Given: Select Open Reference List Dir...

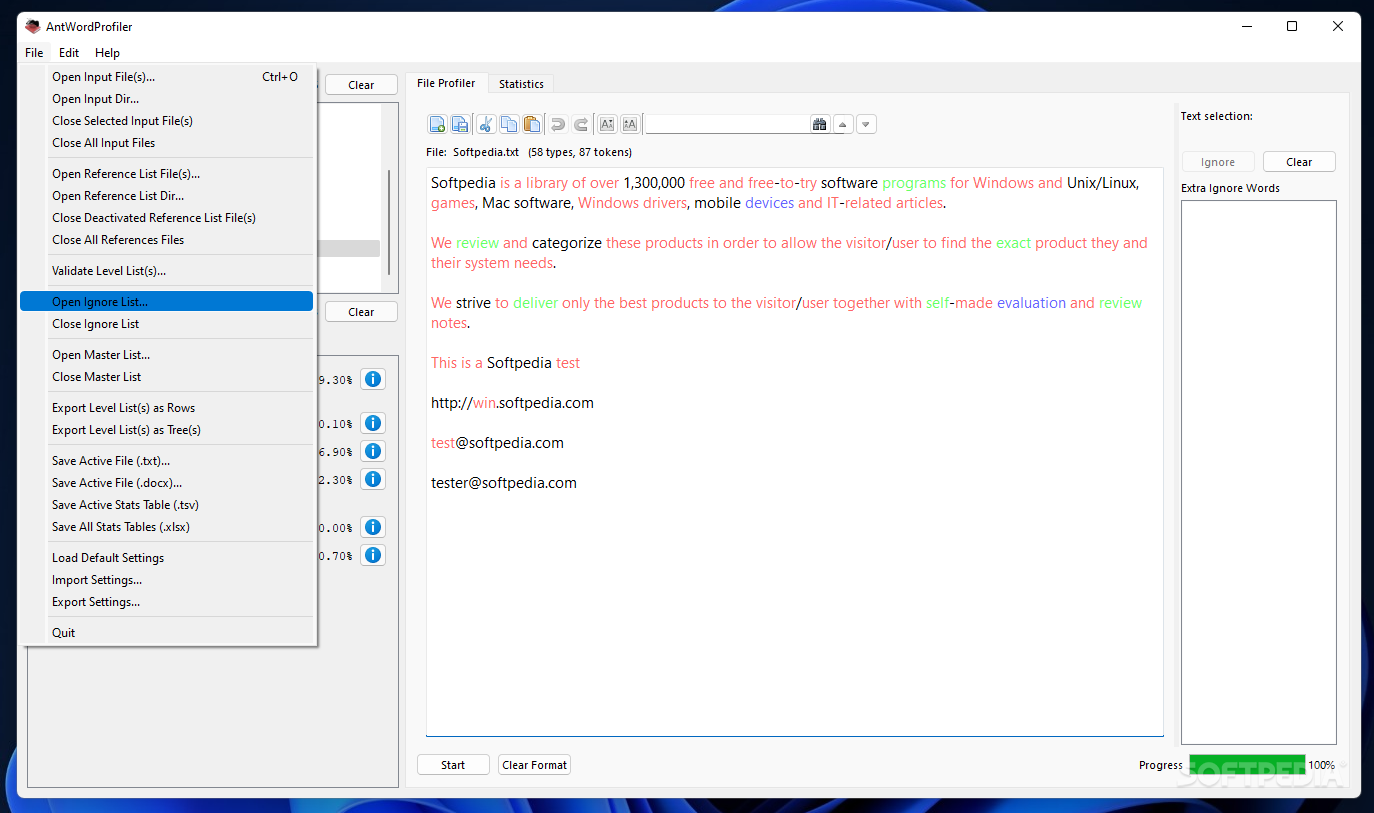Looking at the screenshot, I should [166, 196].
